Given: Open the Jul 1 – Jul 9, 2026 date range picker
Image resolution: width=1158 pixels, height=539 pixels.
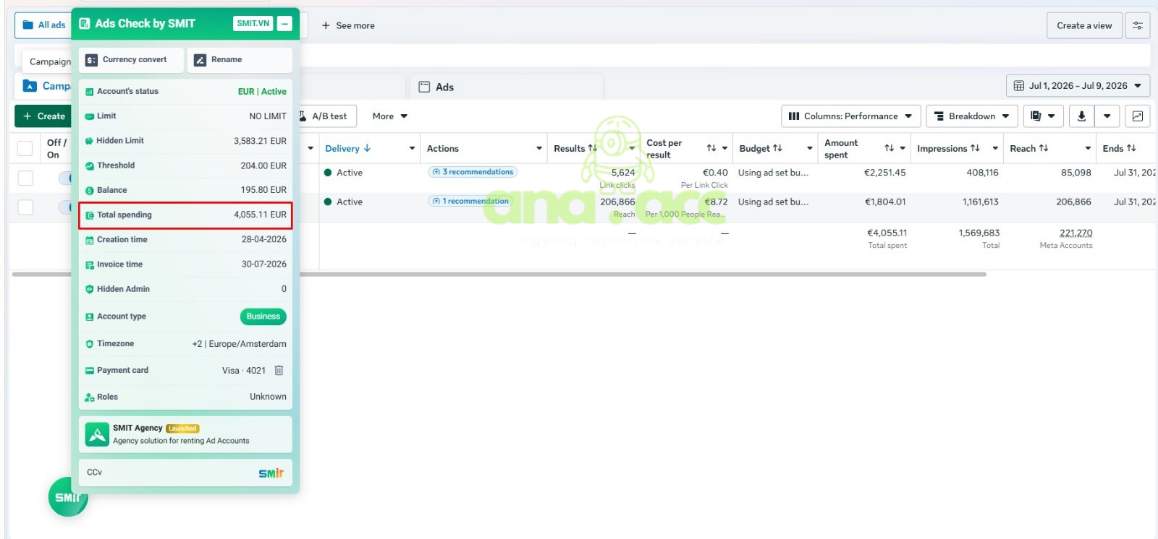Looking at the screenshot, I should (x=1078, y=86).
